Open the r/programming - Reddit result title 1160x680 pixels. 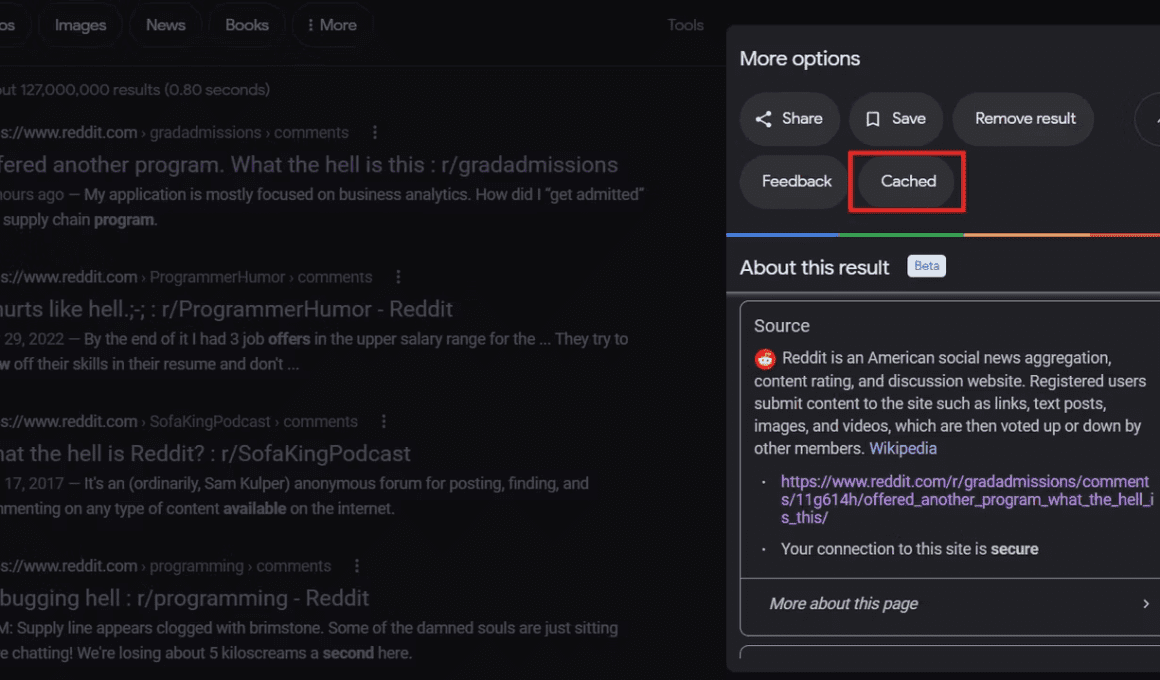coord(184,597)
